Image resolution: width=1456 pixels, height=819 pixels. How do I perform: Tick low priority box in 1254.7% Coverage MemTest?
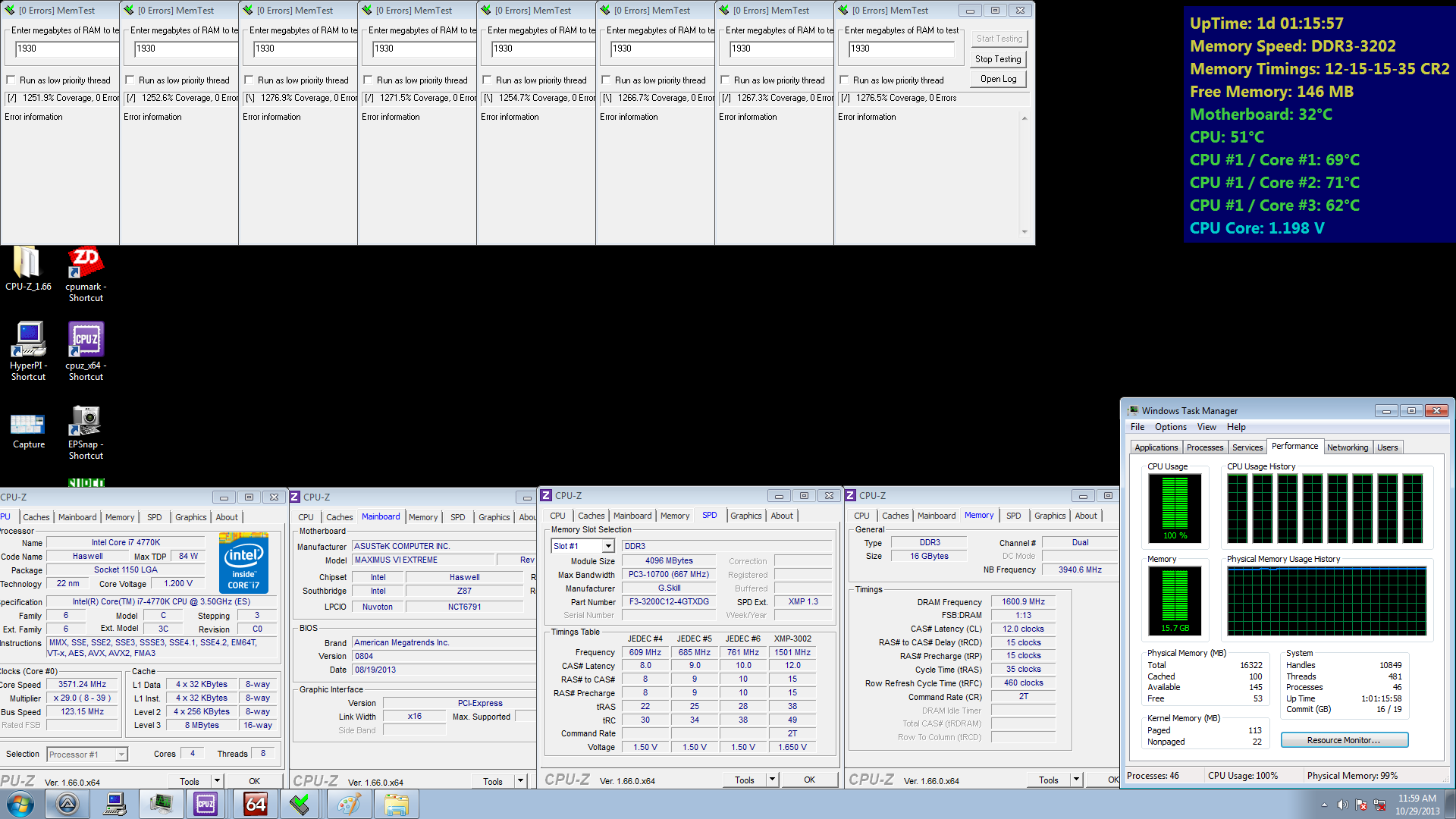coord(487,80)
